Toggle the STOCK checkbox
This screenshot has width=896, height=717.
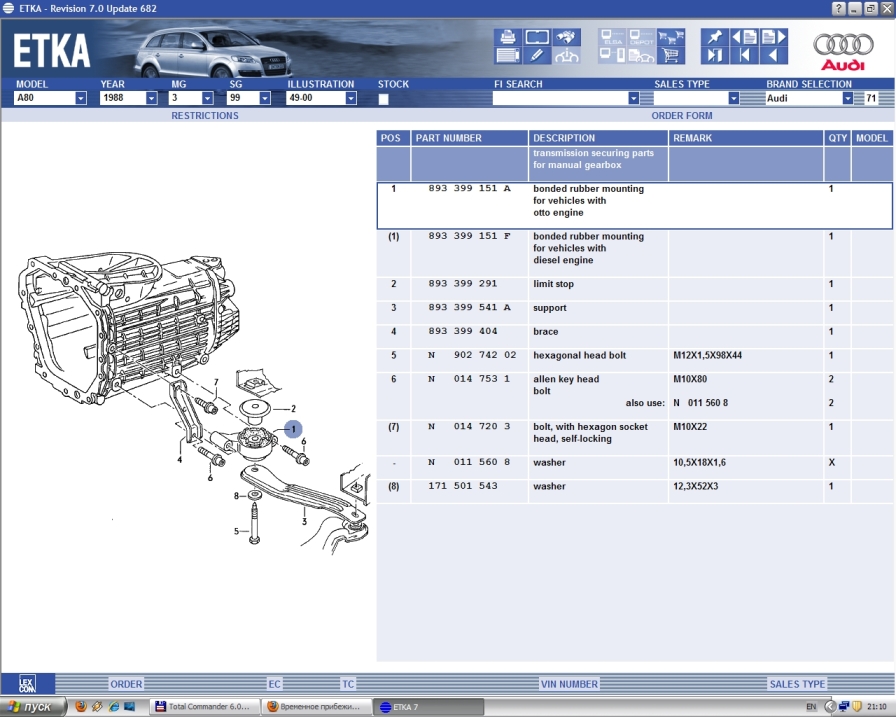tap(383, 99)
